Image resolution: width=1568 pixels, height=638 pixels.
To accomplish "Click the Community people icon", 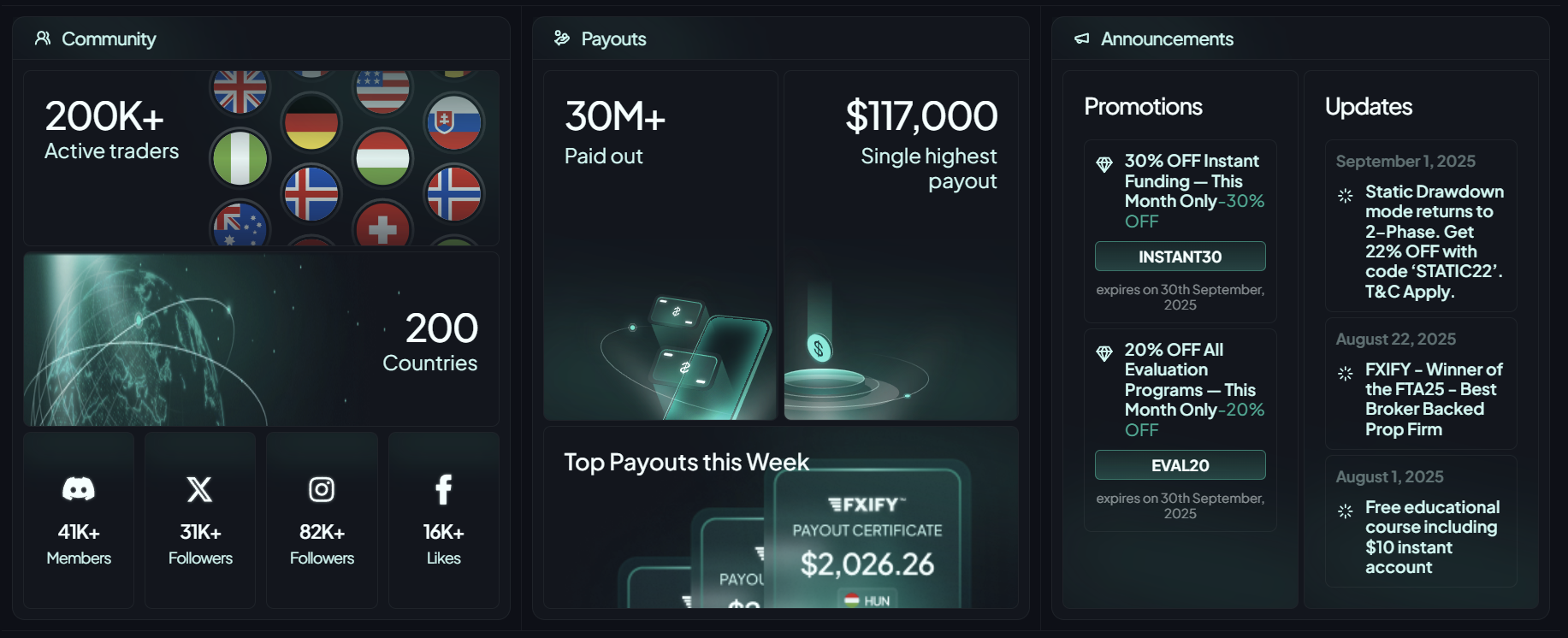I will point(42,38).
